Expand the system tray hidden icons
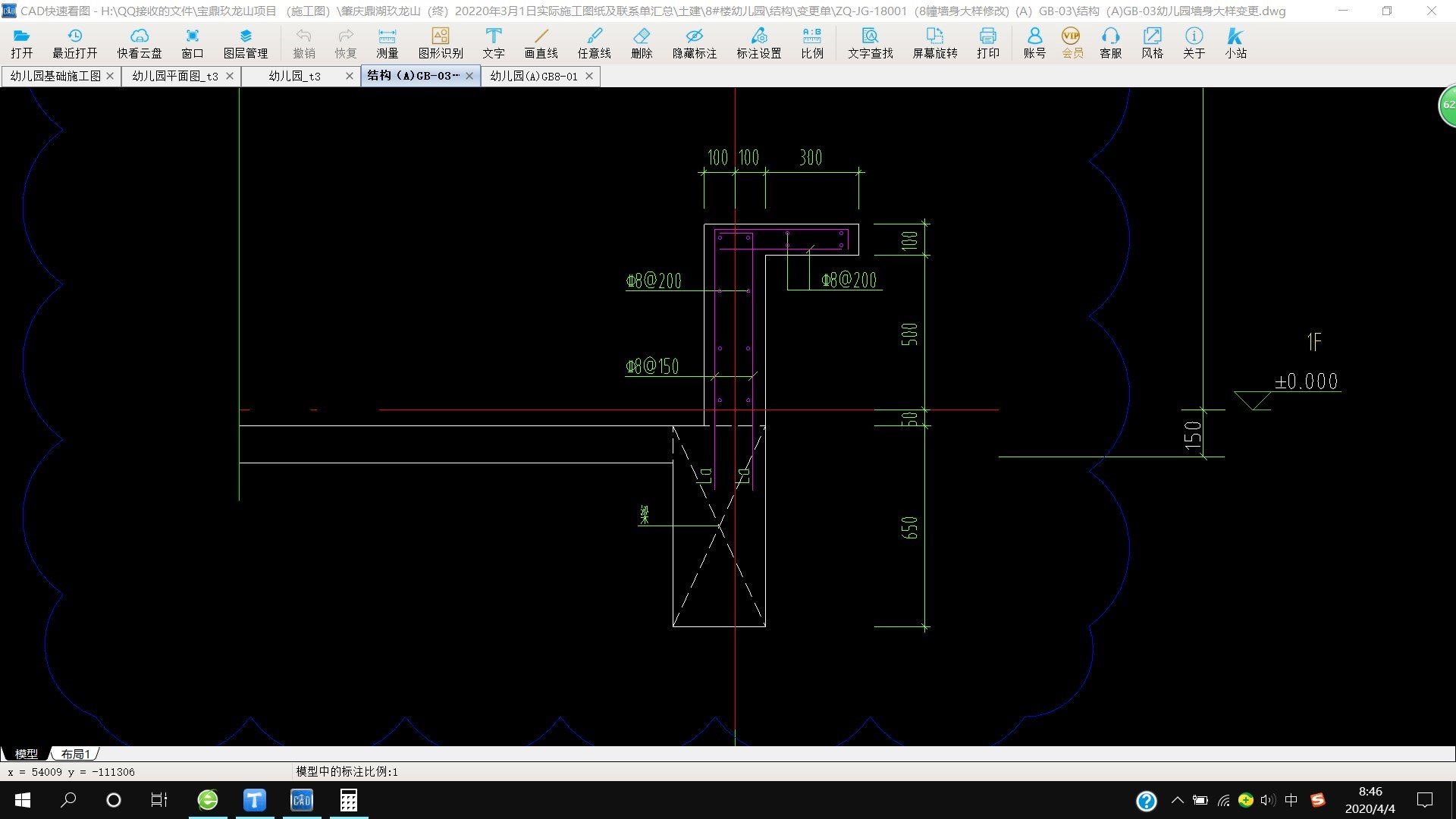Viewport: 1456px width, 819px height. tap(1178, 800)
